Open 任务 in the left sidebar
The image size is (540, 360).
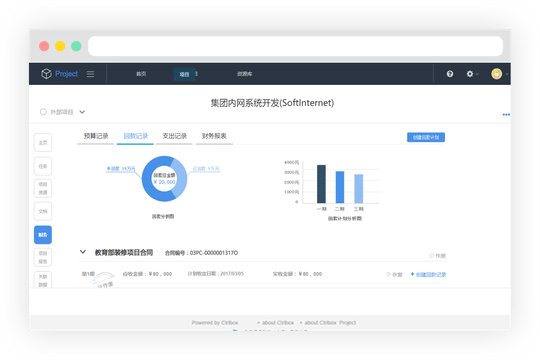click(43, 166)
